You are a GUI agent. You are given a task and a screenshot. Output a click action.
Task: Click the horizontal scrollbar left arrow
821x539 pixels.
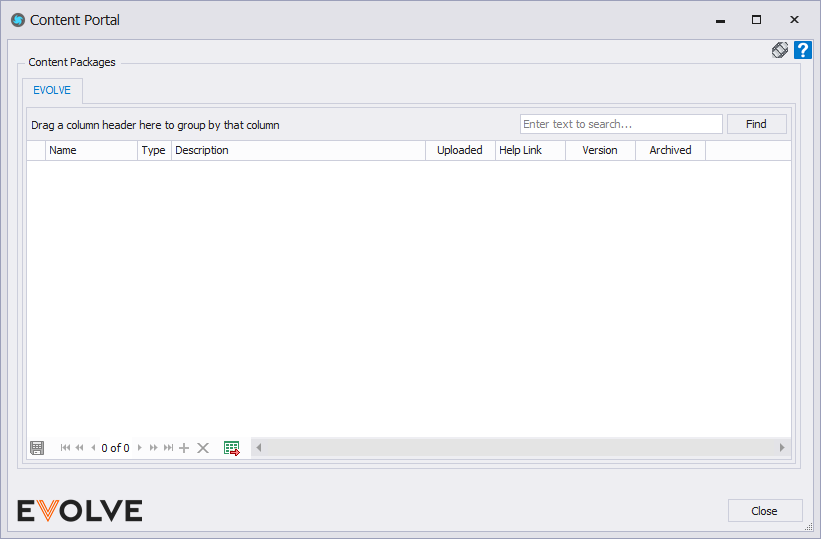[258, 448]
